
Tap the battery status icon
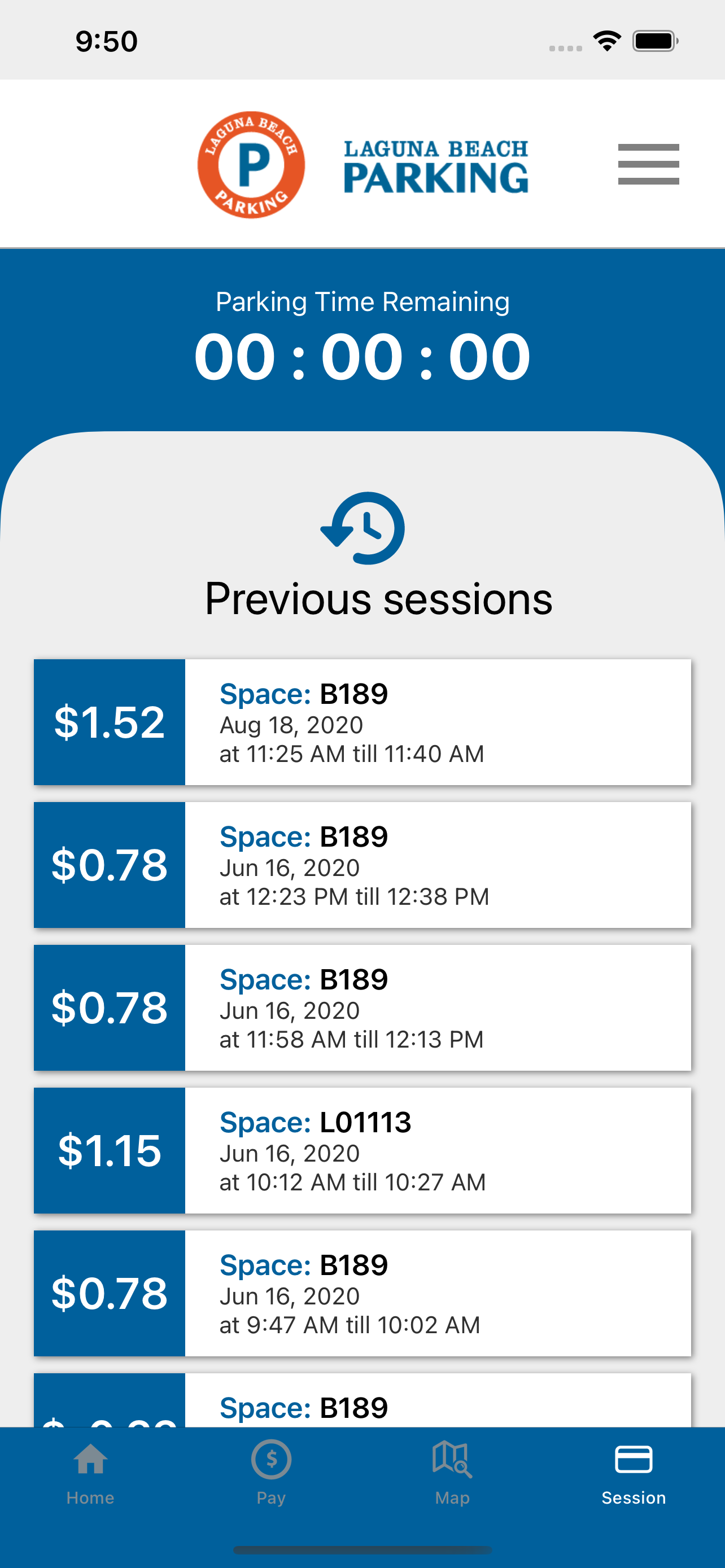[x=655, y=41]
